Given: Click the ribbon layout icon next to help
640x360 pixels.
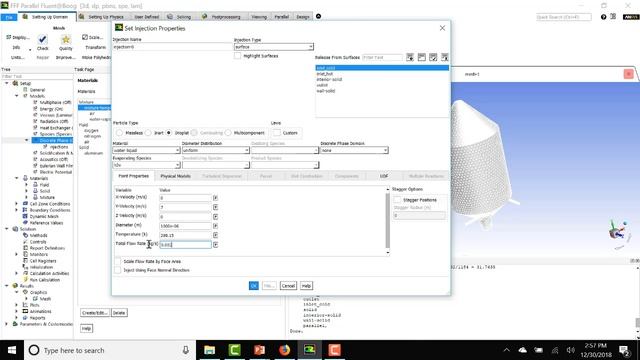Looking at the screenshot, I should tap(613, 17).
